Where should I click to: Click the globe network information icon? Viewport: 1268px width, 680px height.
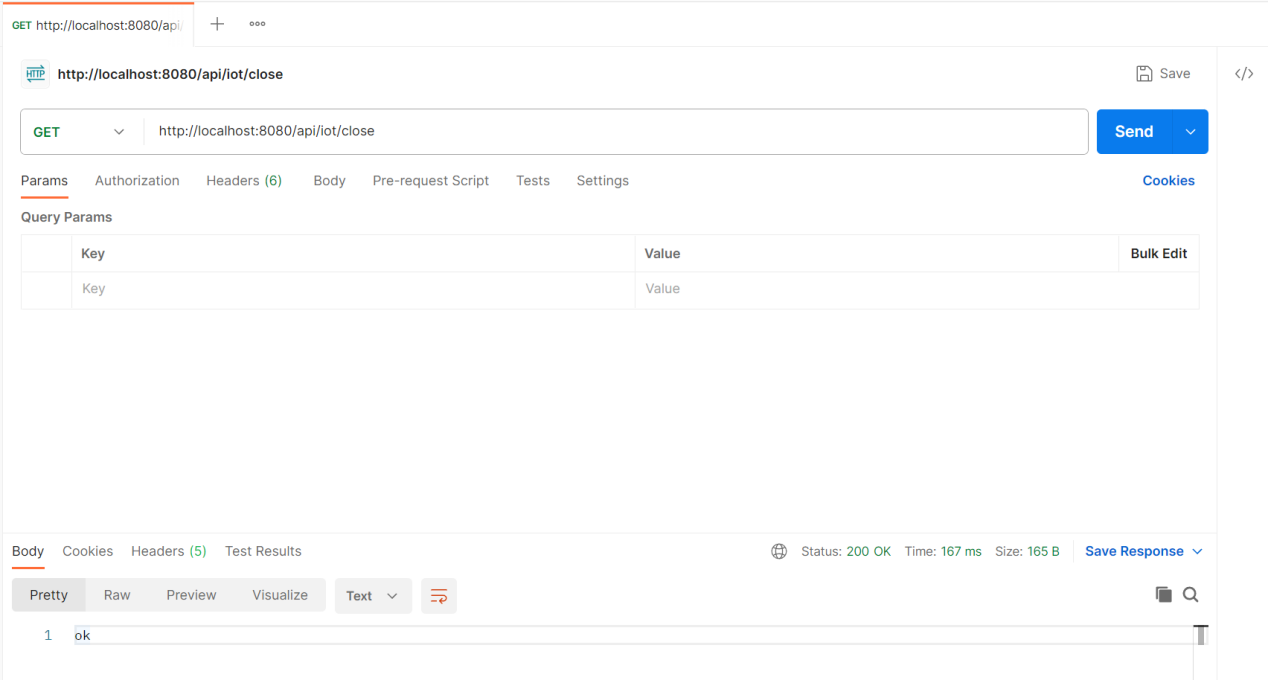coord(779,552)
